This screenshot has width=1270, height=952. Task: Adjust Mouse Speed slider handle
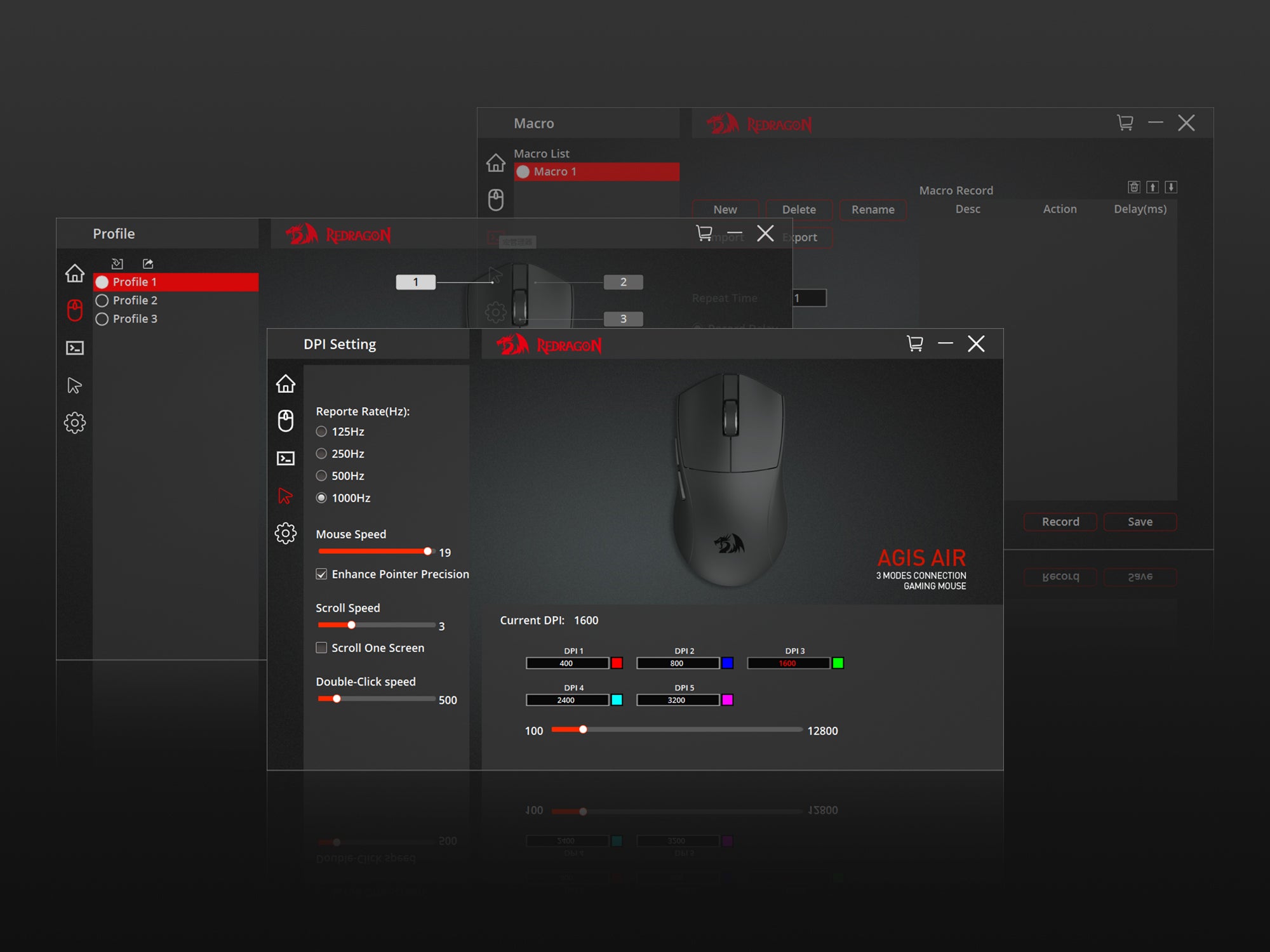[428, 551]
